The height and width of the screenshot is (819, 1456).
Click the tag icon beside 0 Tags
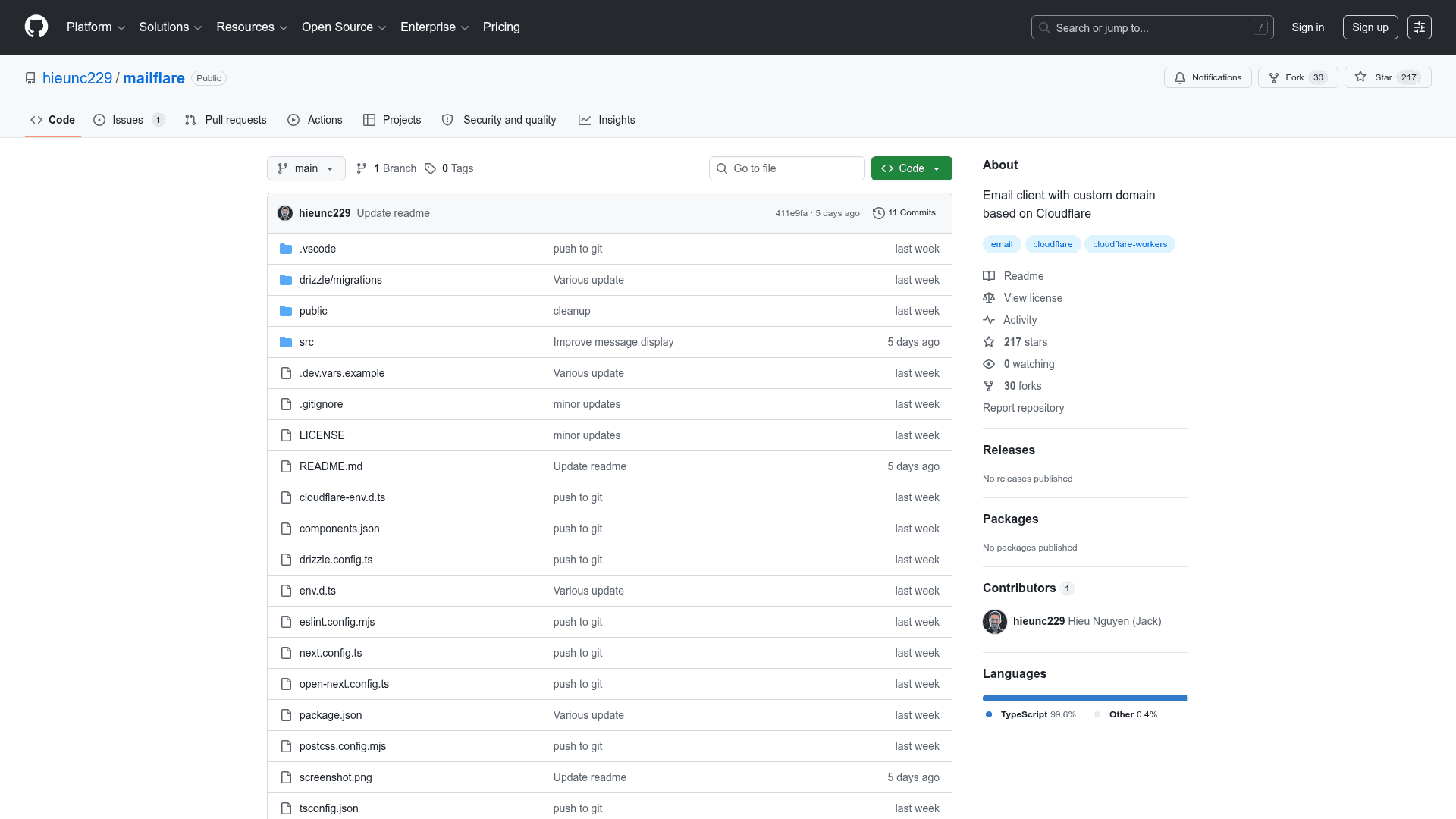430,168
